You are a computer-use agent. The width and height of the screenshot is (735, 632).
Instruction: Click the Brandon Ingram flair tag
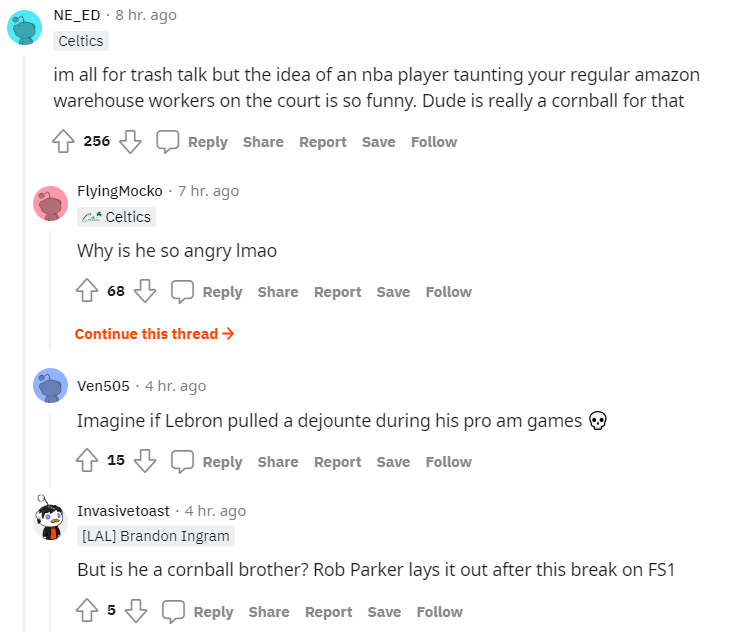point(156,536)
